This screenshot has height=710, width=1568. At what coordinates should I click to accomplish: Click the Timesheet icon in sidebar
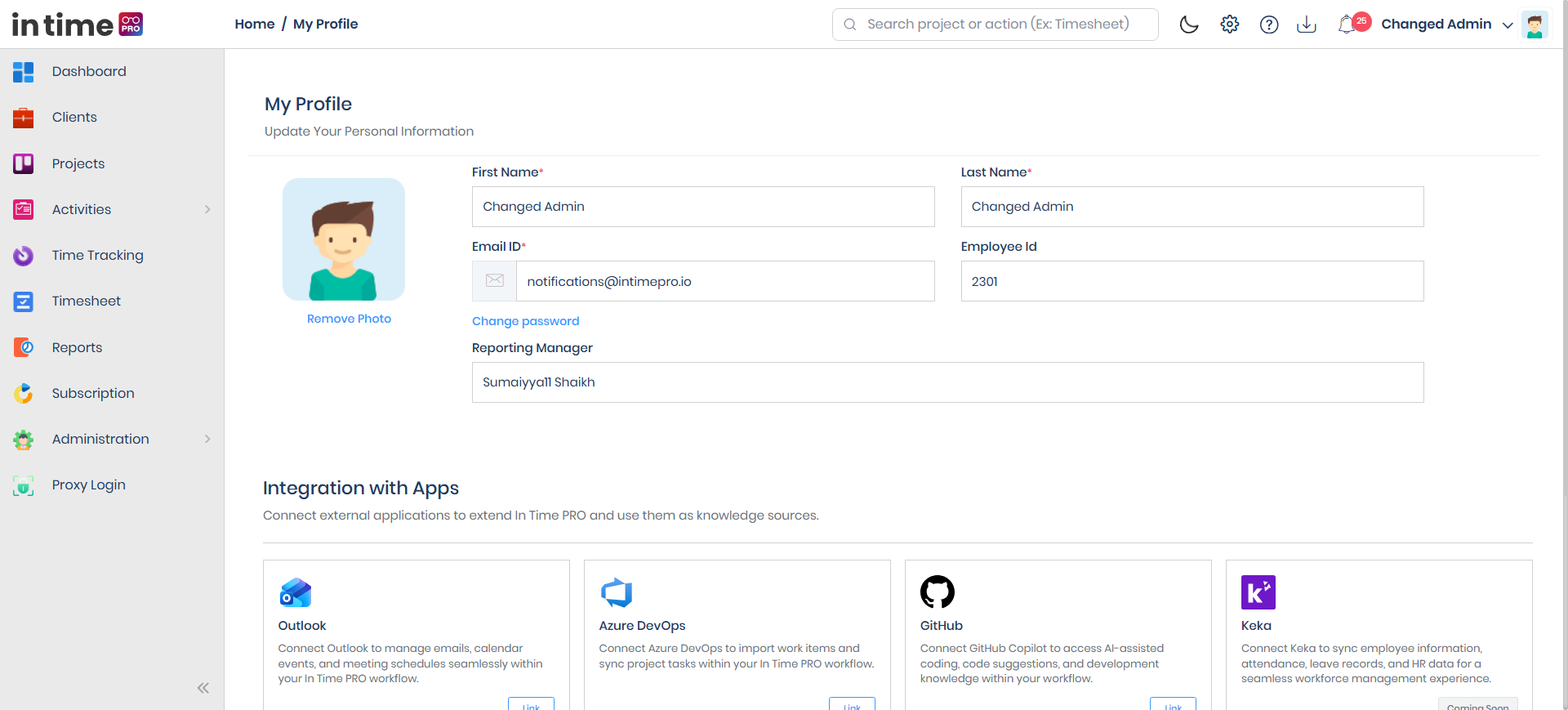click(x=24, y=301)
